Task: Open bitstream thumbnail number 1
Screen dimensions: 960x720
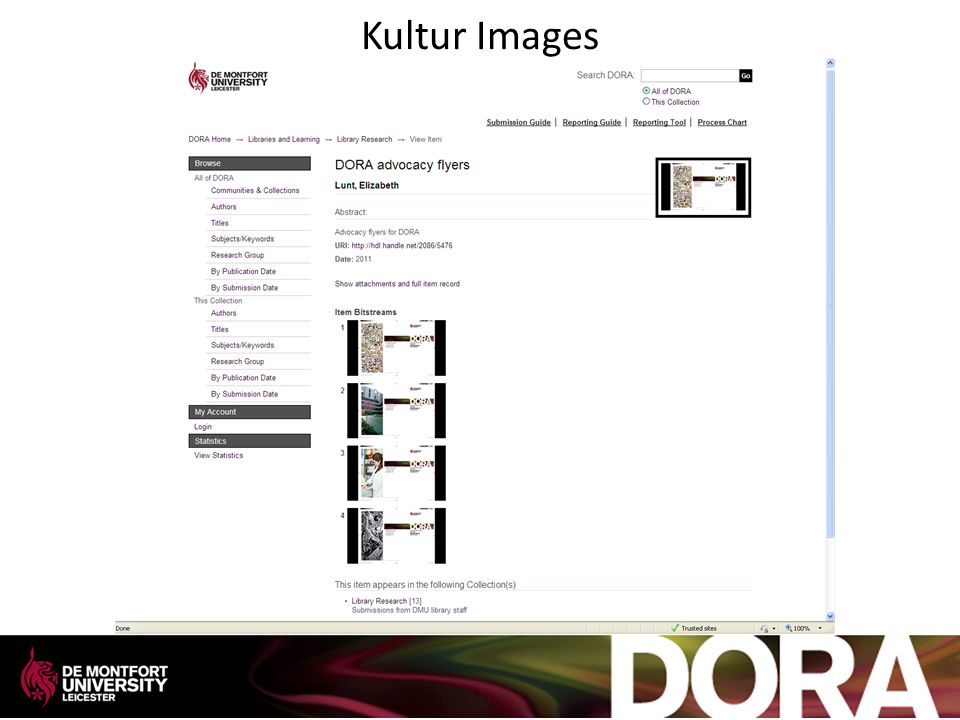Action: [396, 348]
